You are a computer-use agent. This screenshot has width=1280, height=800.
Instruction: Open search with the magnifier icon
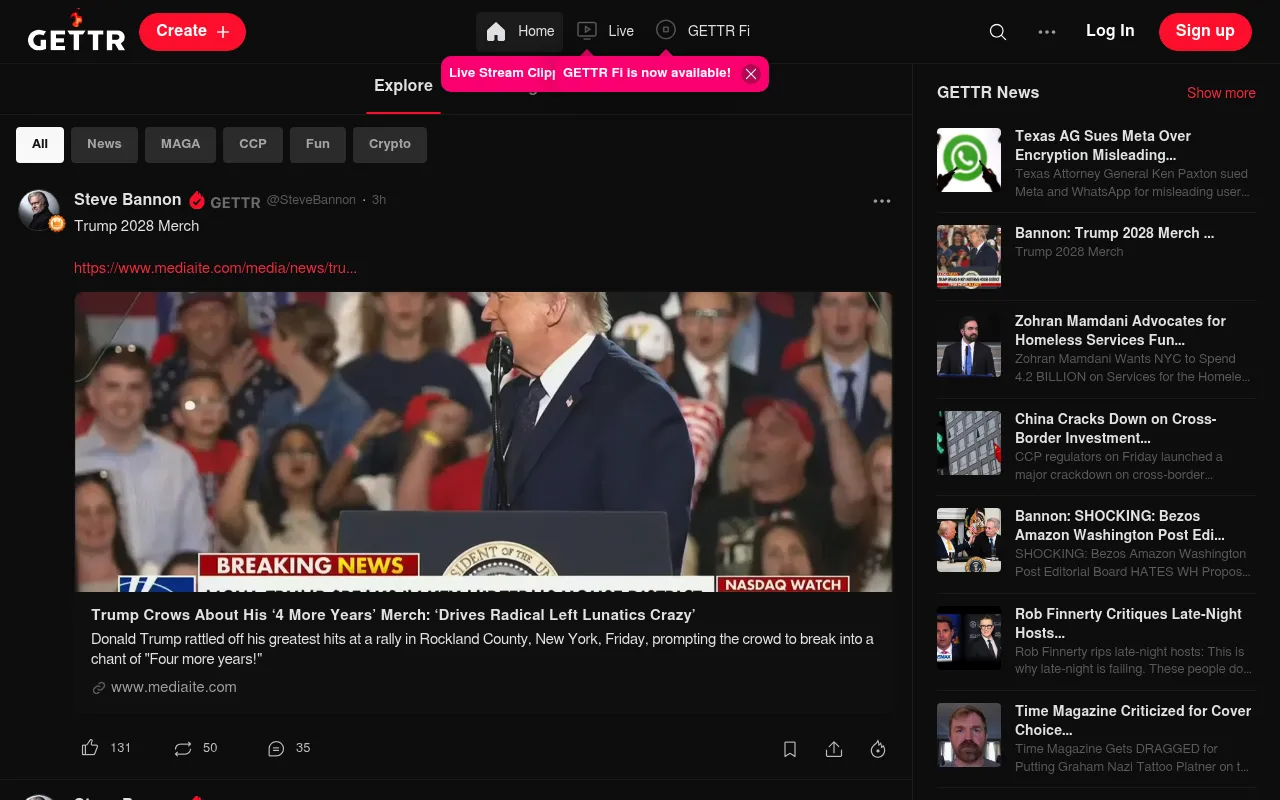[x=997, y=32]
